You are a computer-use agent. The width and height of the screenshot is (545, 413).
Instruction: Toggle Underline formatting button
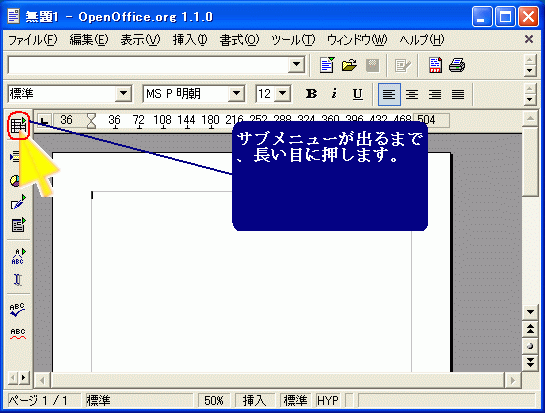pyautogui.click(x=357, y=94)
